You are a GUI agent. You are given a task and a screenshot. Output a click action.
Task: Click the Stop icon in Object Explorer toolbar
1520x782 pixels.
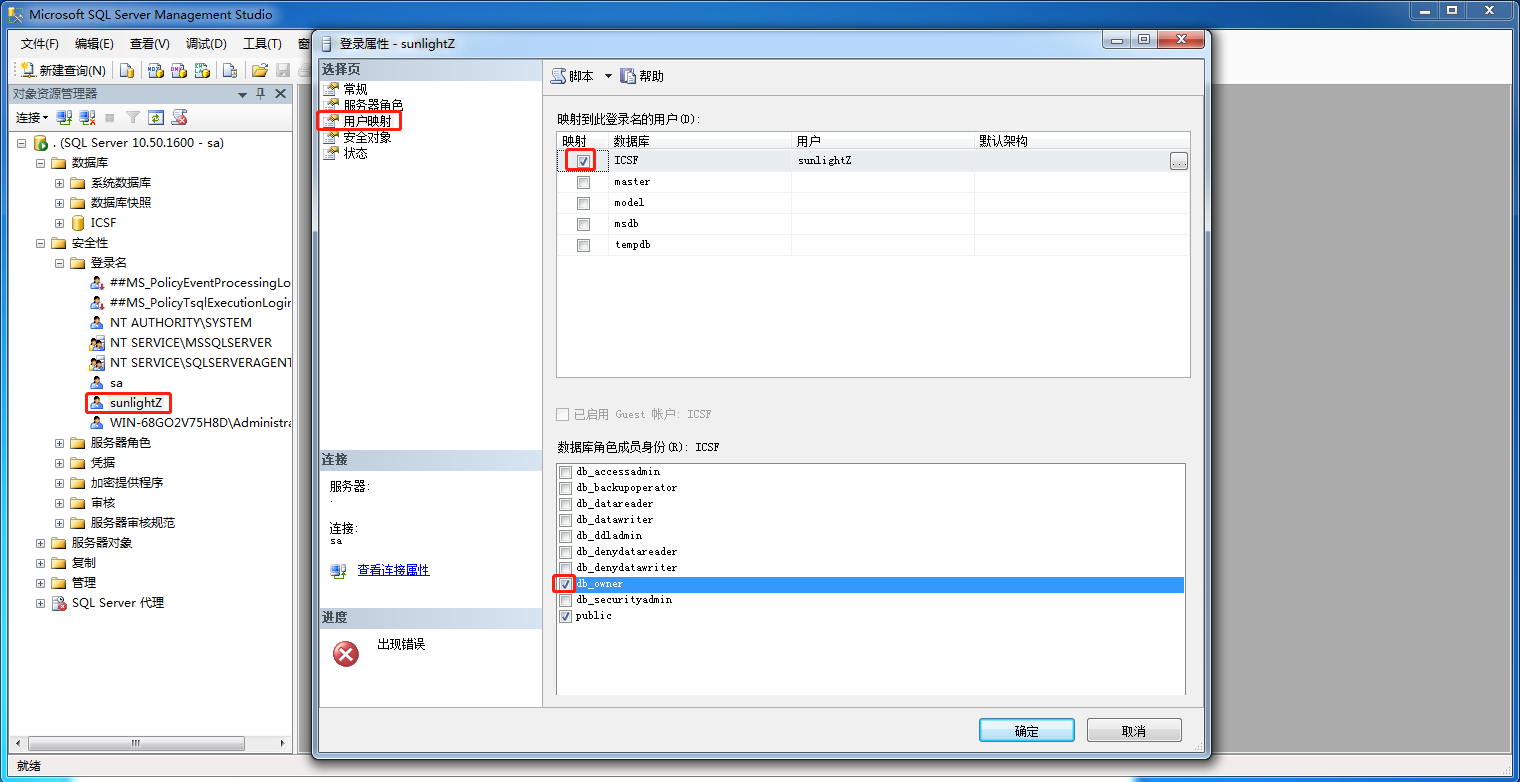pyautogui.click(x=110, y=118)
